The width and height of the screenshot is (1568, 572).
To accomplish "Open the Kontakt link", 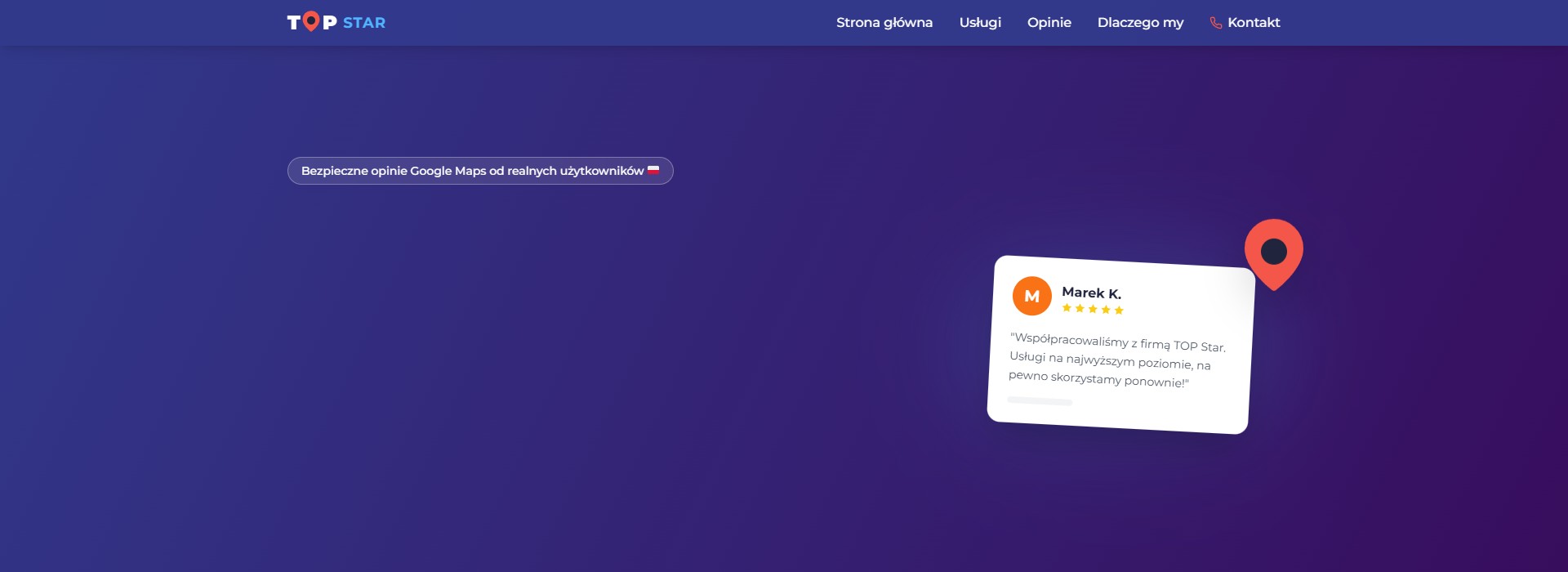I will (x=1245, y=23).
